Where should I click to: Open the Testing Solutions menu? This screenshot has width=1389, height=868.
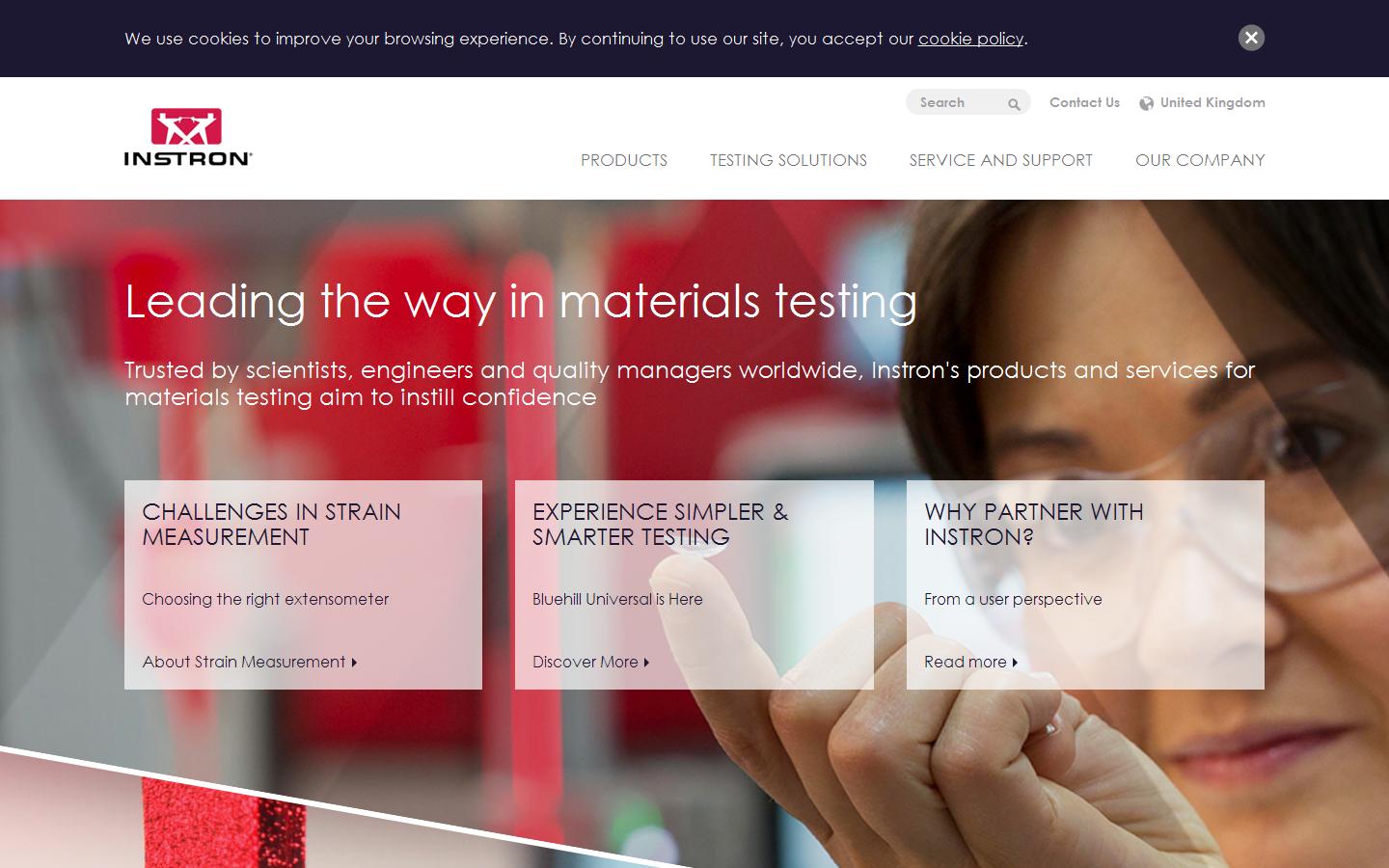(788, 160)
